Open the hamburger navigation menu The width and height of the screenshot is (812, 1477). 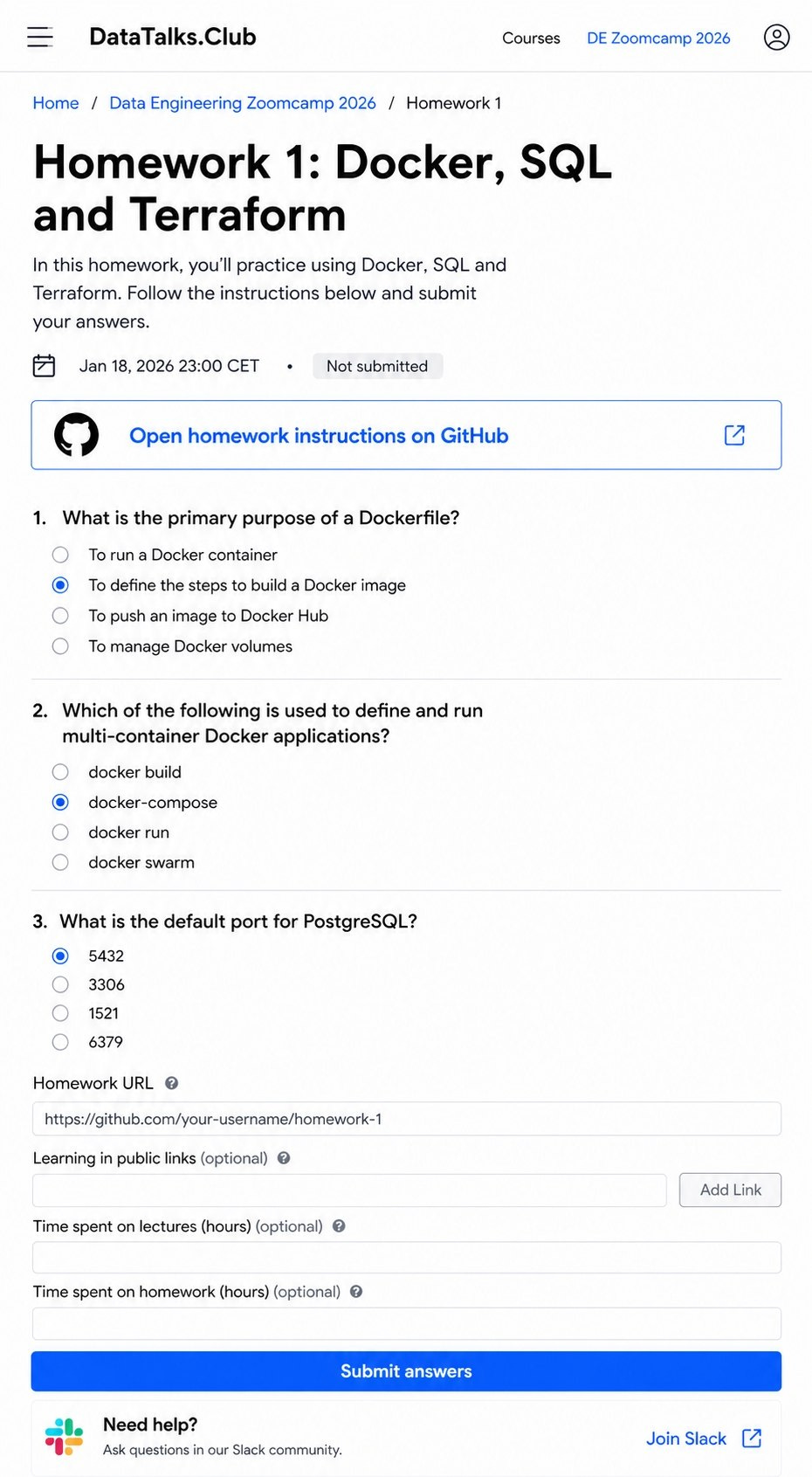(40, 37)
